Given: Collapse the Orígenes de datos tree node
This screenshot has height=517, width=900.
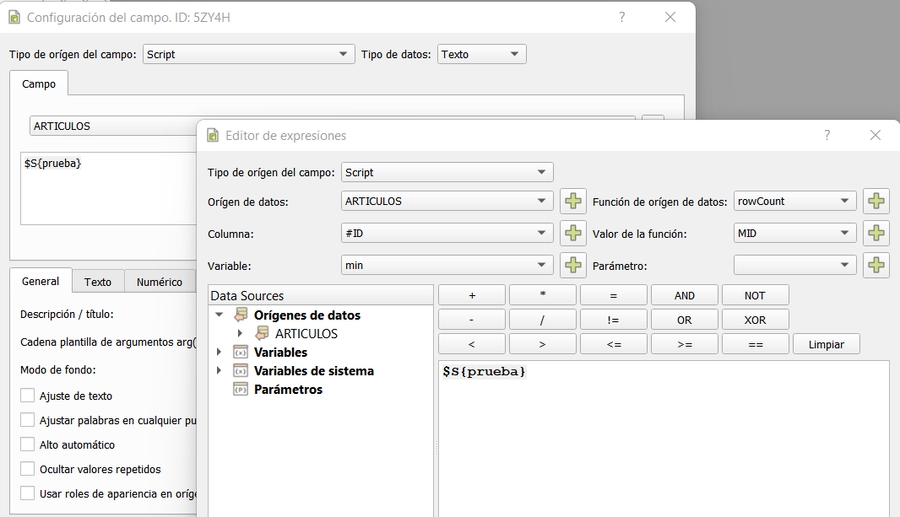Looking at the screenshot, I should point(220,315).
